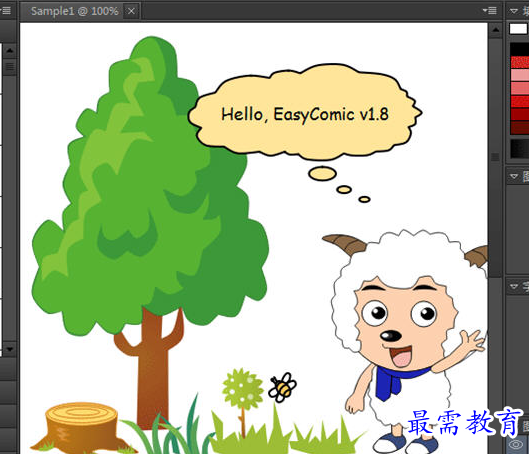Image resolution: width=529 pixels, height=454 pixels.
Task: Select the tree stump object on the canvas
Action: coord(83,427)
